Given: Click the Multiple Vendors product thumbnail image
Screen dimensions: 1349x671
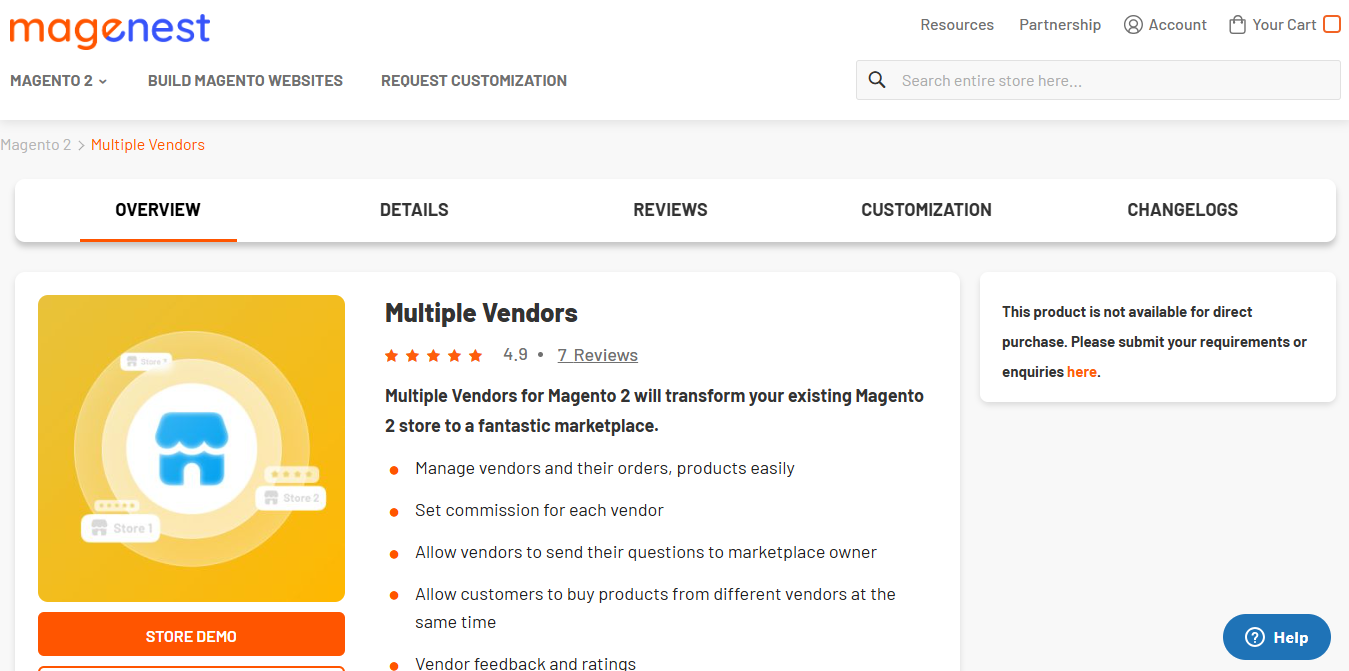Looking at the screenshot, I should click(191, 448).
